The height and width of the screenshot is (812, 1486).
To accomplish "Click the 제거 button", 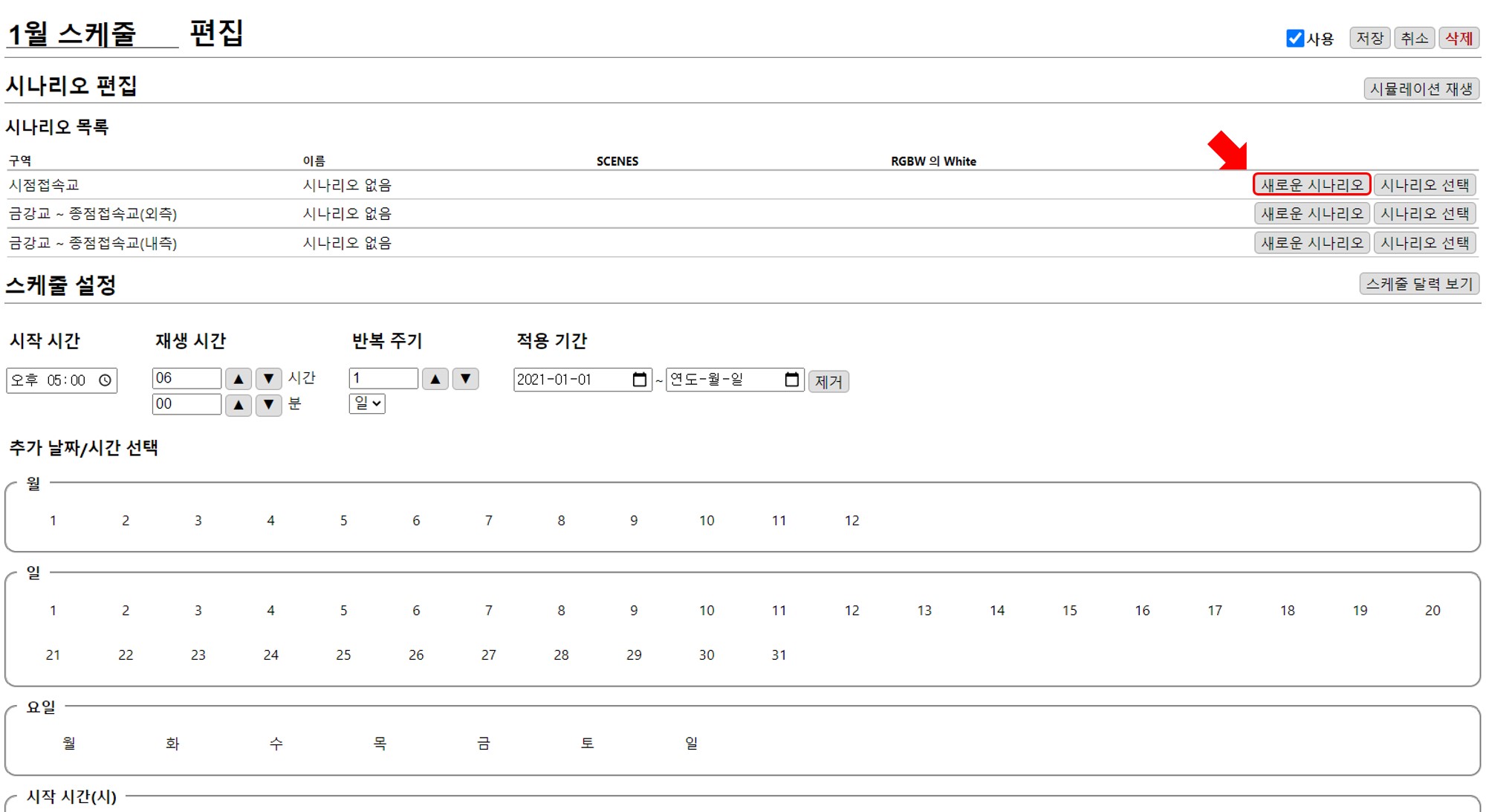I will click(828, 382).
